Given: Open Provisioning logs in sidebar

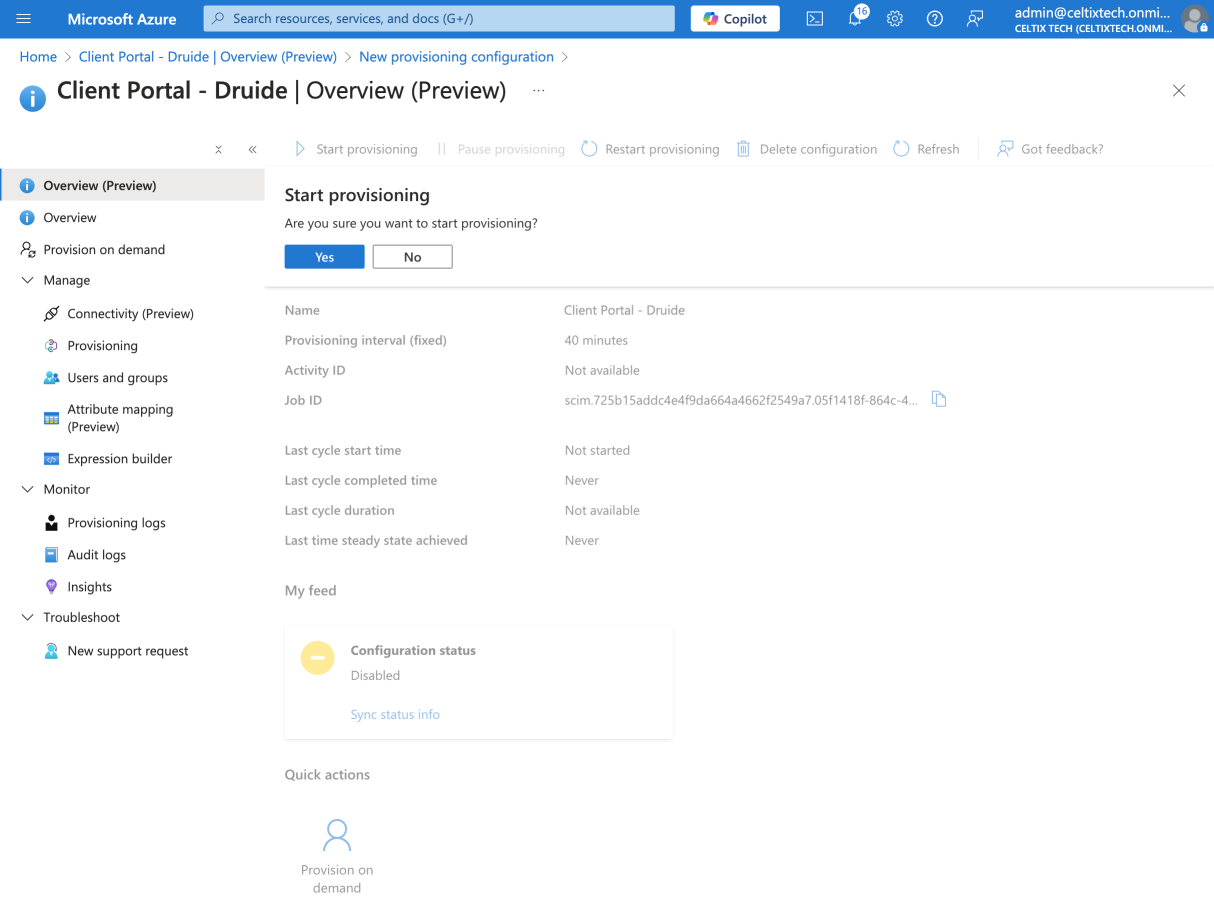Looking at the screenshot, I should coord(116,523).
